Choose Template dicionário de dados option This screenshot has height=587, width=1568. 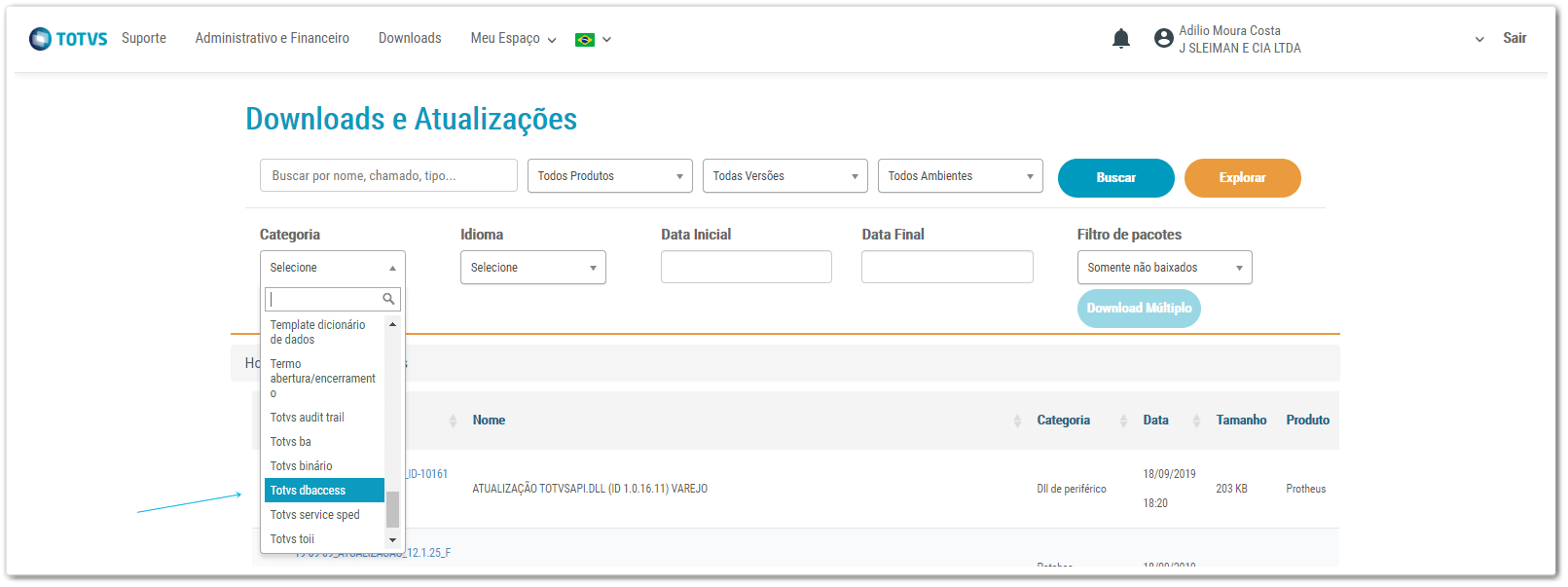pyautogui.click(x=325, y=332)
